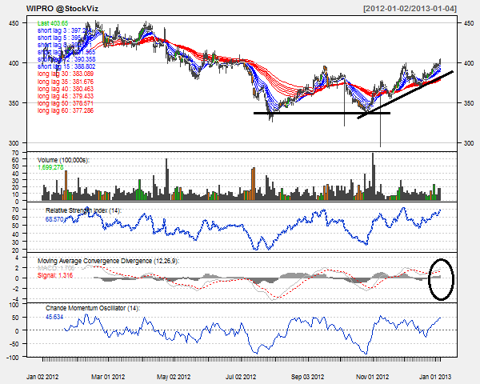Viewport: 480px width, 384px height.
Task: Click the 'Nov 01 2012' date label
Action: tap(373, 377)
